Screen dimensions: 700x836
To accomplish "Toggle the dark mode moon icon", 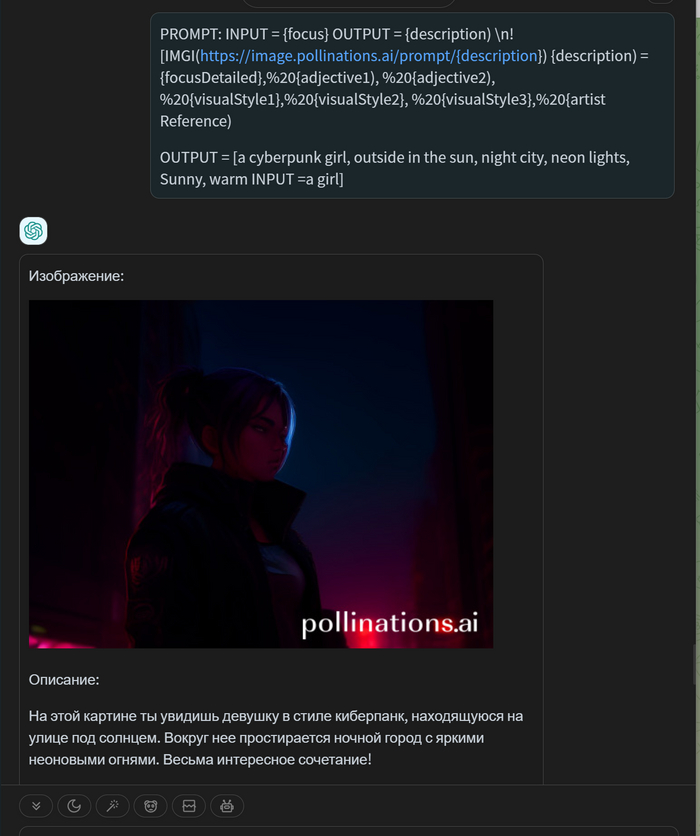I will click(x=74, y=806).
